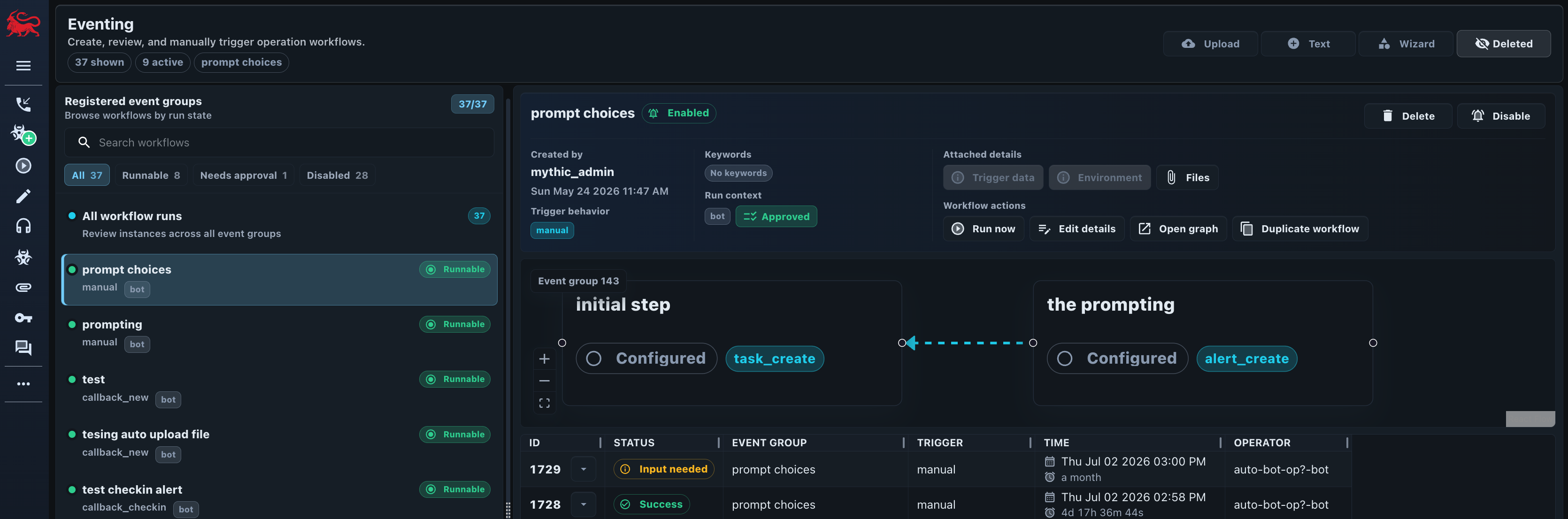Select All workflow runs entry
This screenshot has width=1568, height=519.
[x=279, y=224]
